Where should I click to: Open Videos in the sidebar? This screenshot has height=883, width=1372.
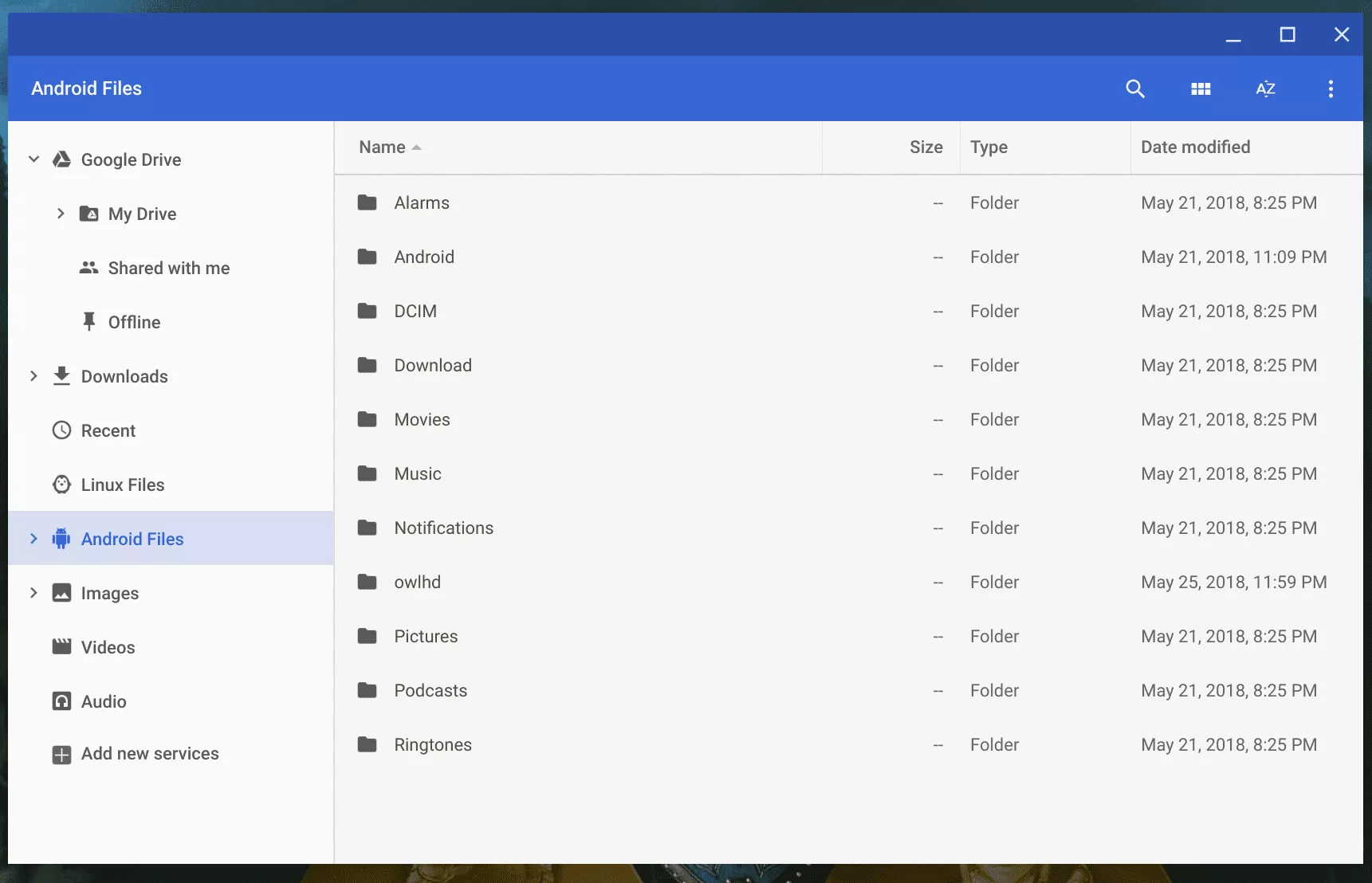coord(108,647)
